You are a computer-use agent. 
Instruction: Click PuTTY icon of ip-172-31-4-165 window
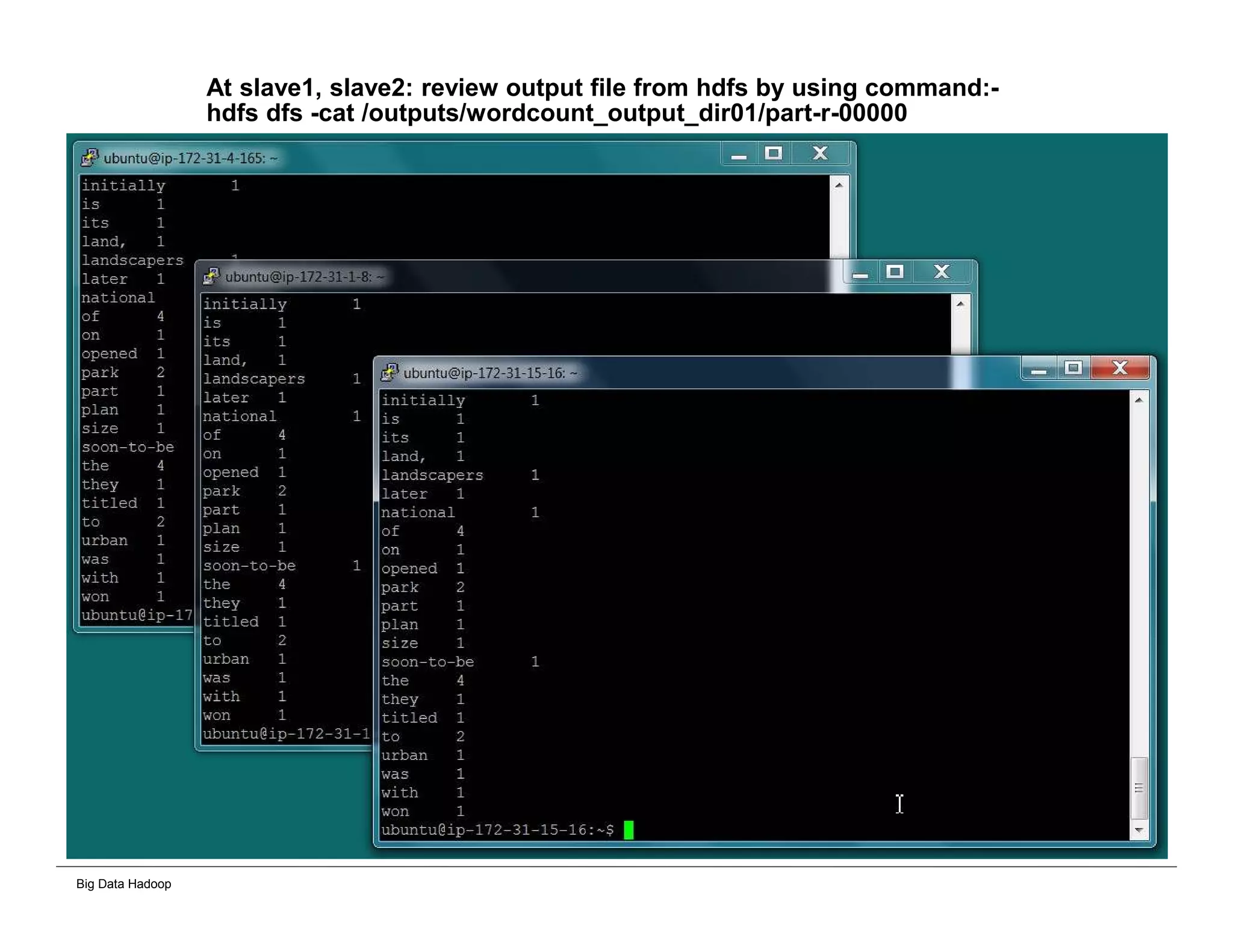click(90, 158)
